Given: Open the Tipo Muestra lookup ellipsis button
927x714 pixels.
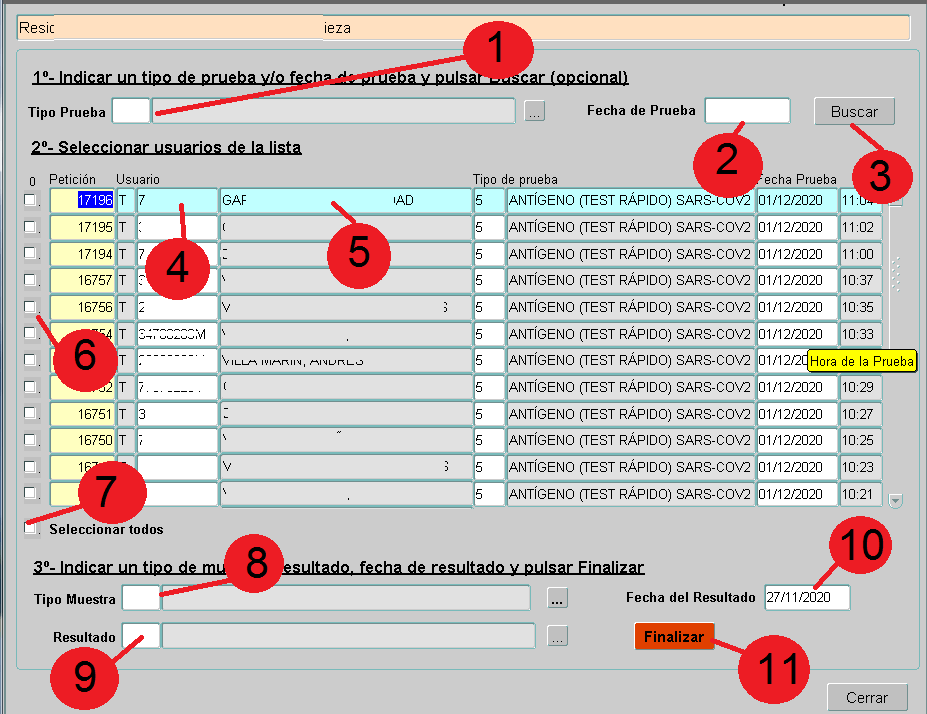Looking at the screenshot, I should pyautogui.click(x=558, y=598).
